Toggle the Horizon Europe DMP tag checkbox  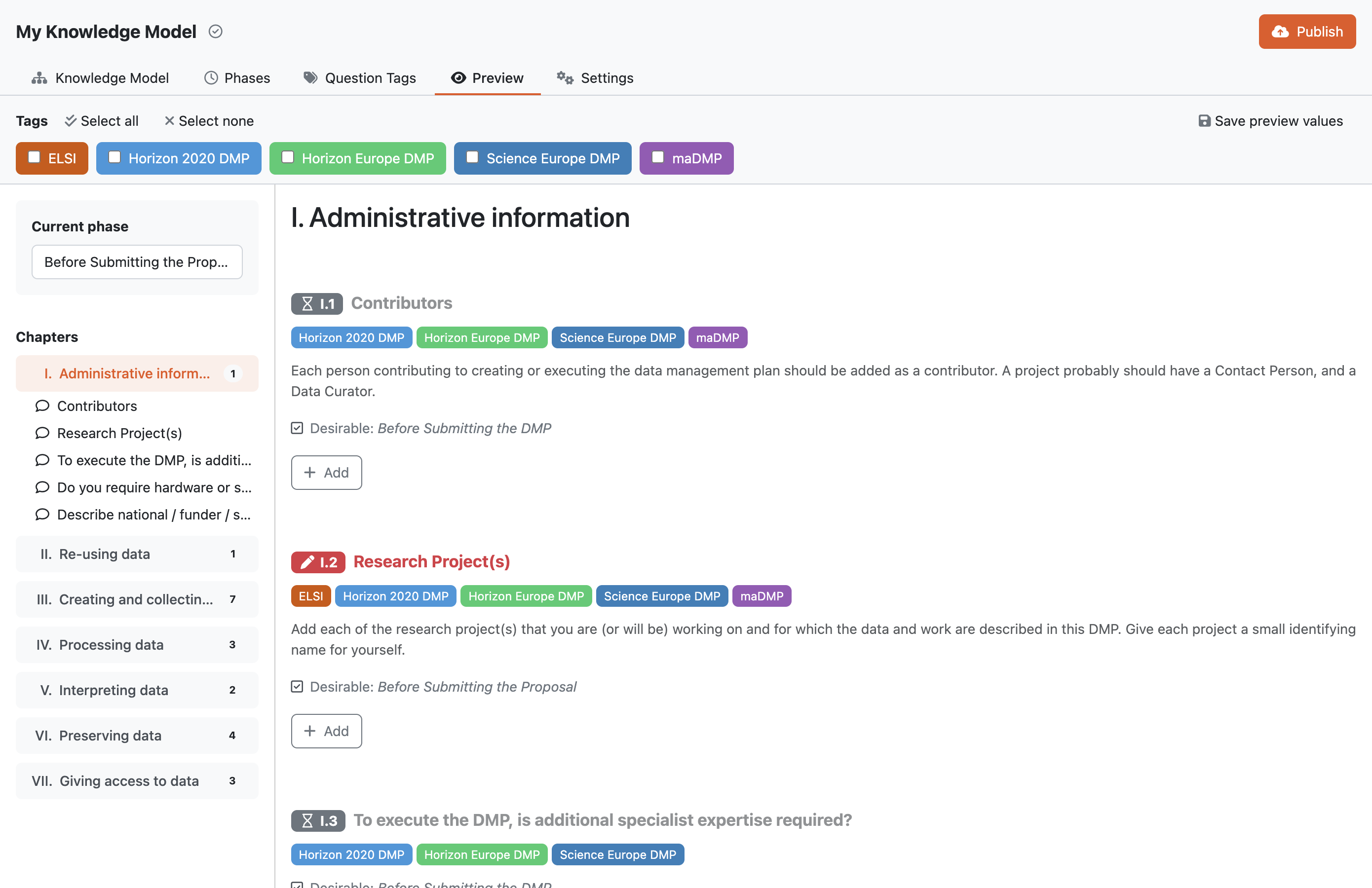tap(288, 157)
